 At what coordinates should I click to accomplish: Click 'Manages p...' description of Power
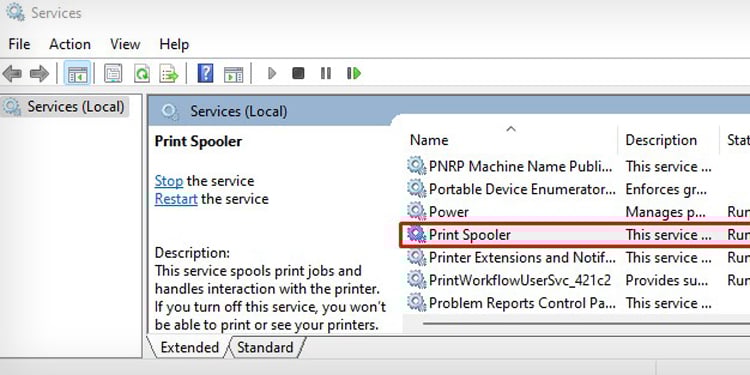665,212
